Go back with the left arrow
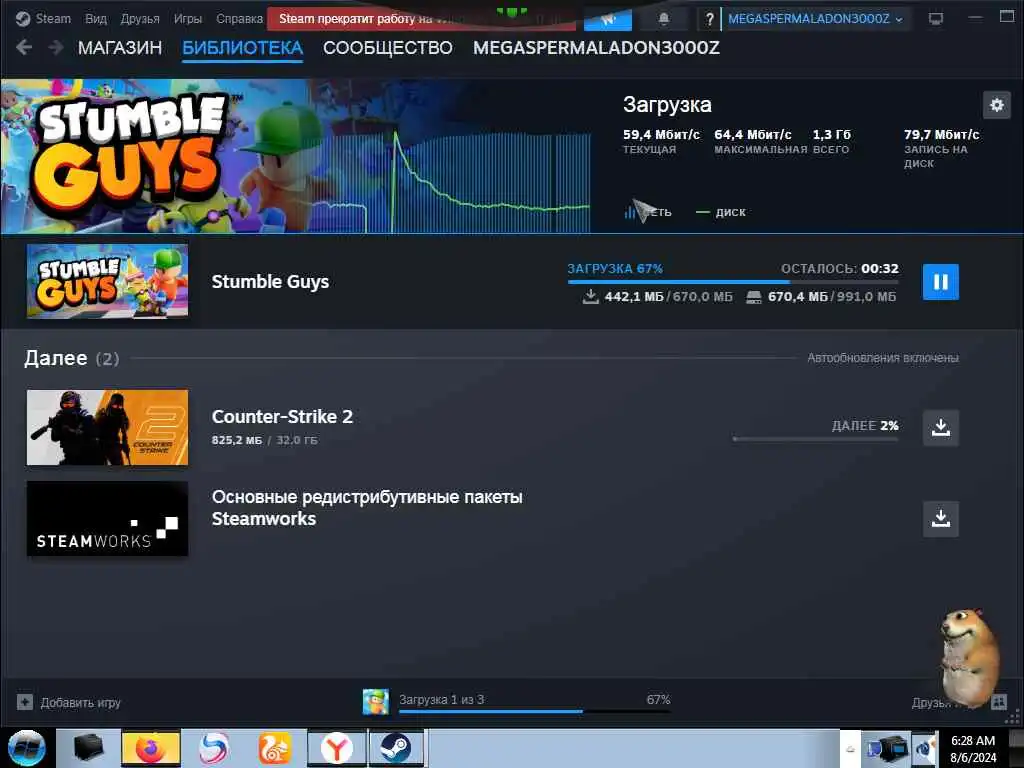The image size is (1024, 768). (24, 47)
